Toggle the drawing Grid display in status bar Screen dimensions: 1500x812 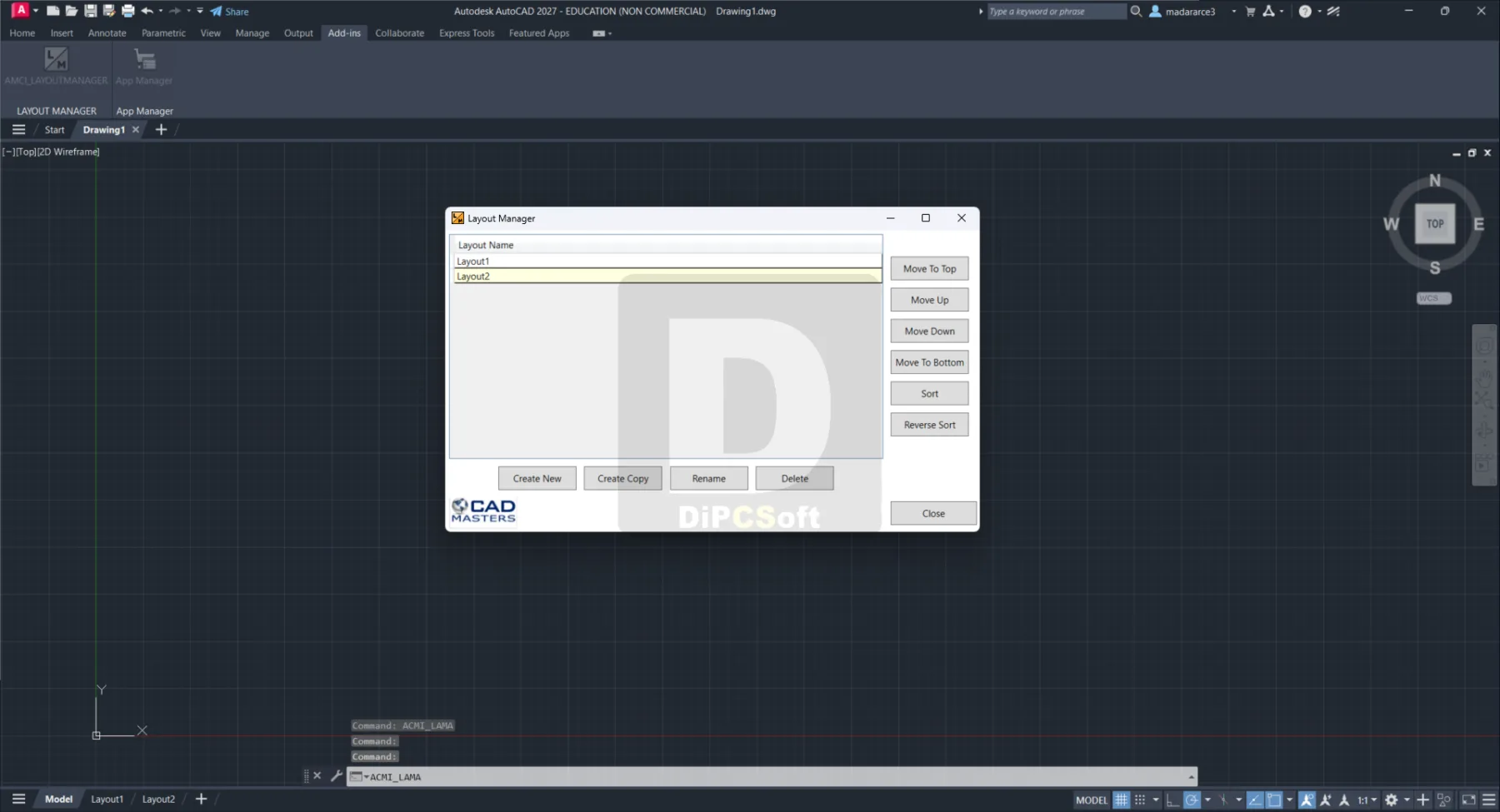click(1121, 800)
